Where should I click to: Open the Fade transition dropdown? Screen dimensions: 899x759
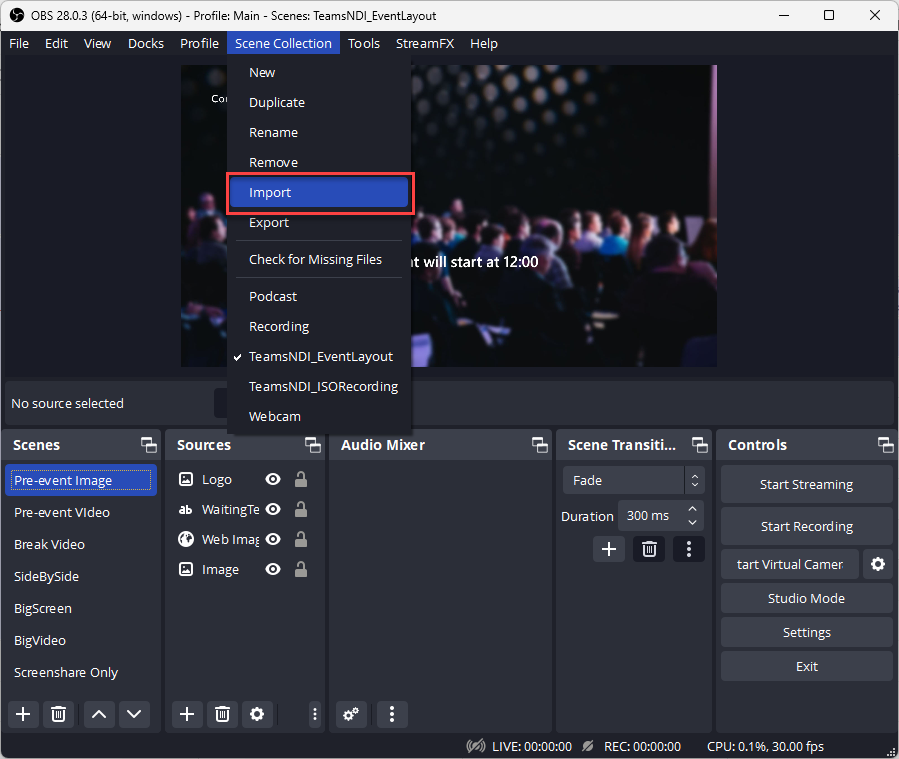coord(633,480)
